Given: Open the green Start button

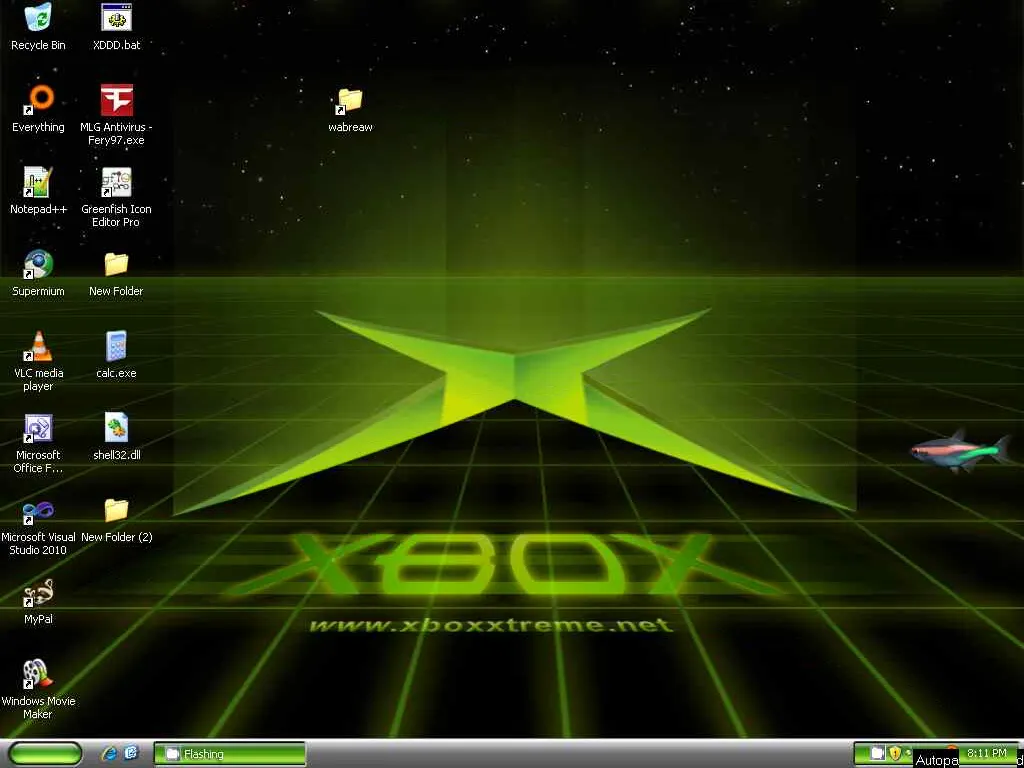Looking at the screenshot, I should tap(46, 754).
